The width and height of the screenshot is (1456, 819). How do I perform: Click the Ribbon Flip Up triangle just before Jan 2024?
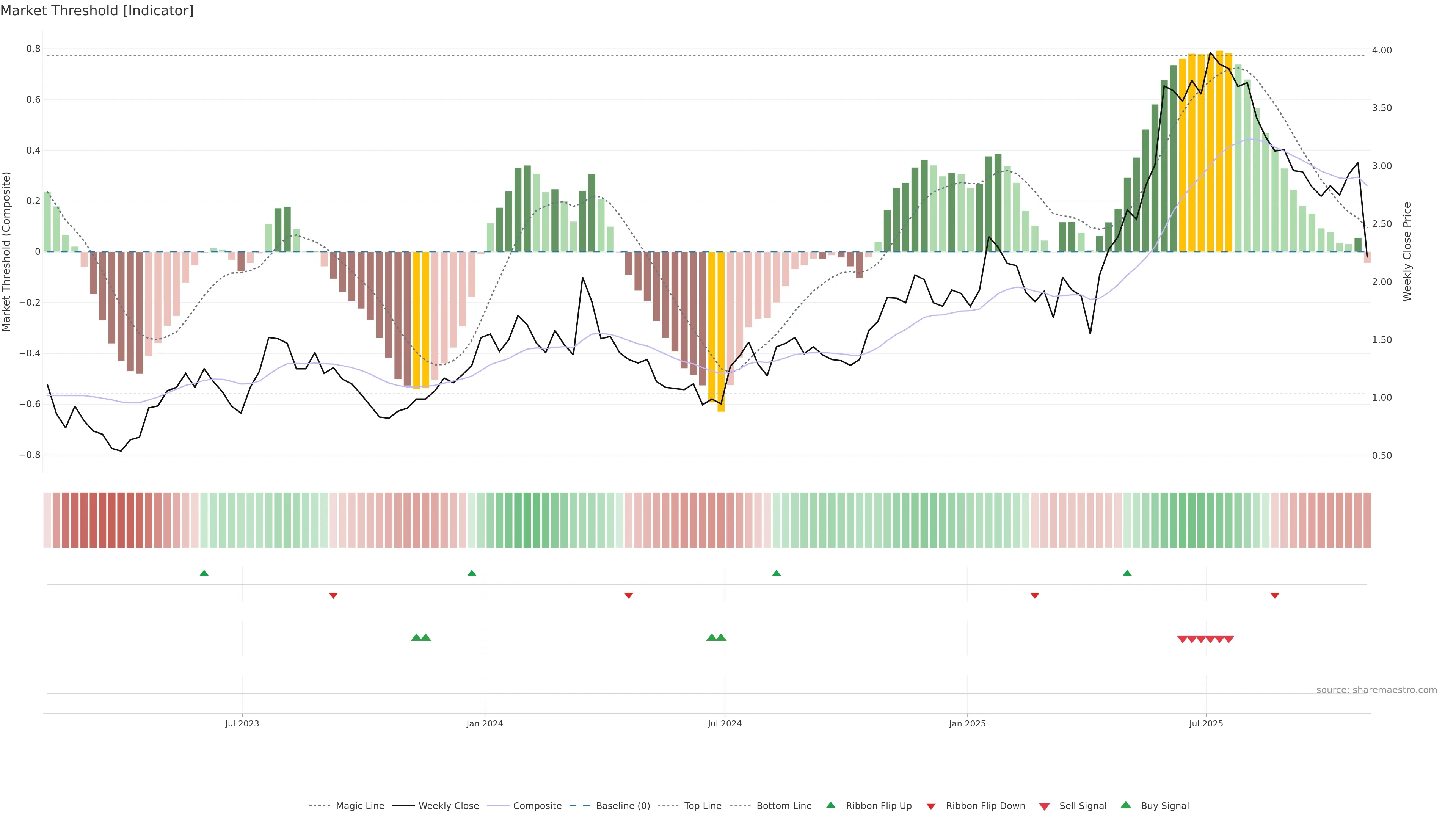tap(472, 573)
